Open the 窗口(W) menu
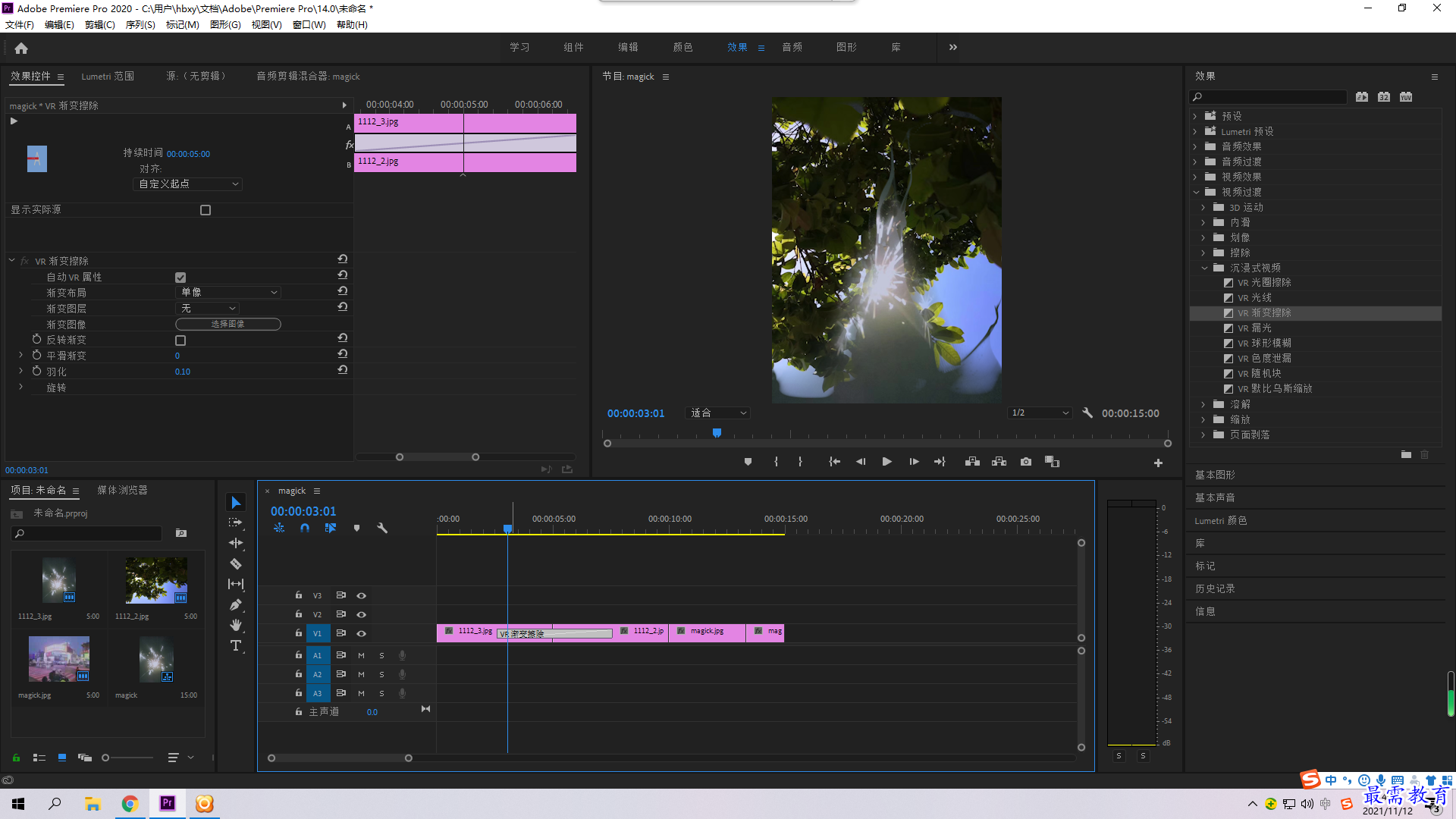Viewport: 1456px width, 819px height. coord(309,25)
